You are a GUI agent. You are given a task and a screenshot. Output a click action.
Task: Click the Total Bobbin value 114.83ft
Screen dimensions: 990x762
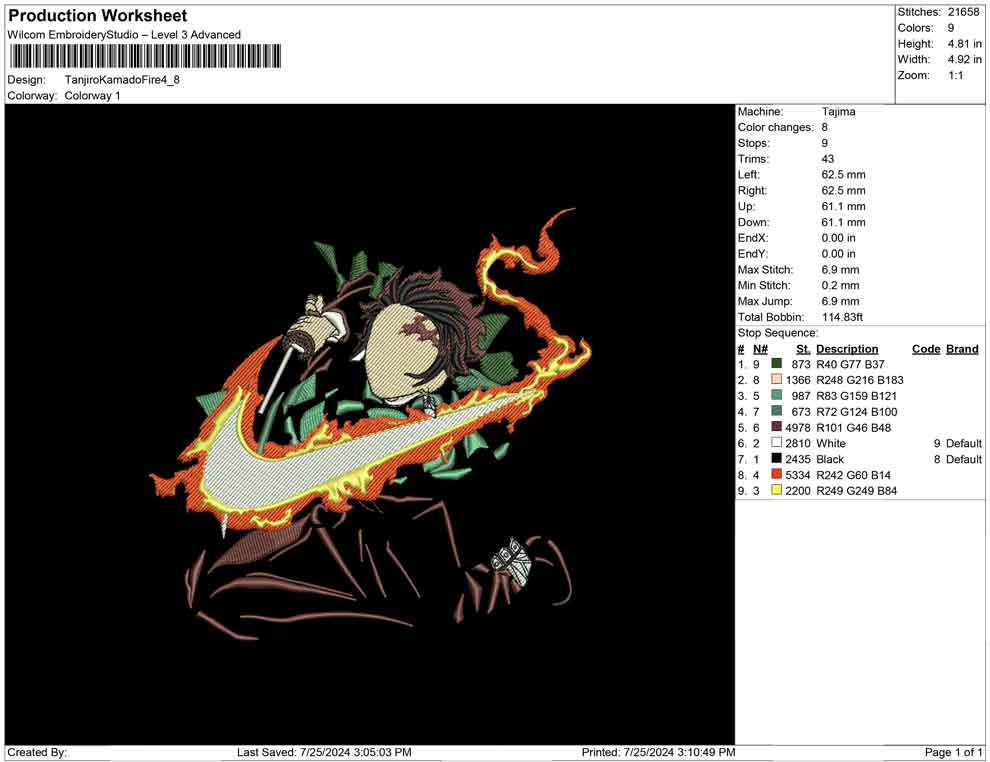[x=842, y=317]
